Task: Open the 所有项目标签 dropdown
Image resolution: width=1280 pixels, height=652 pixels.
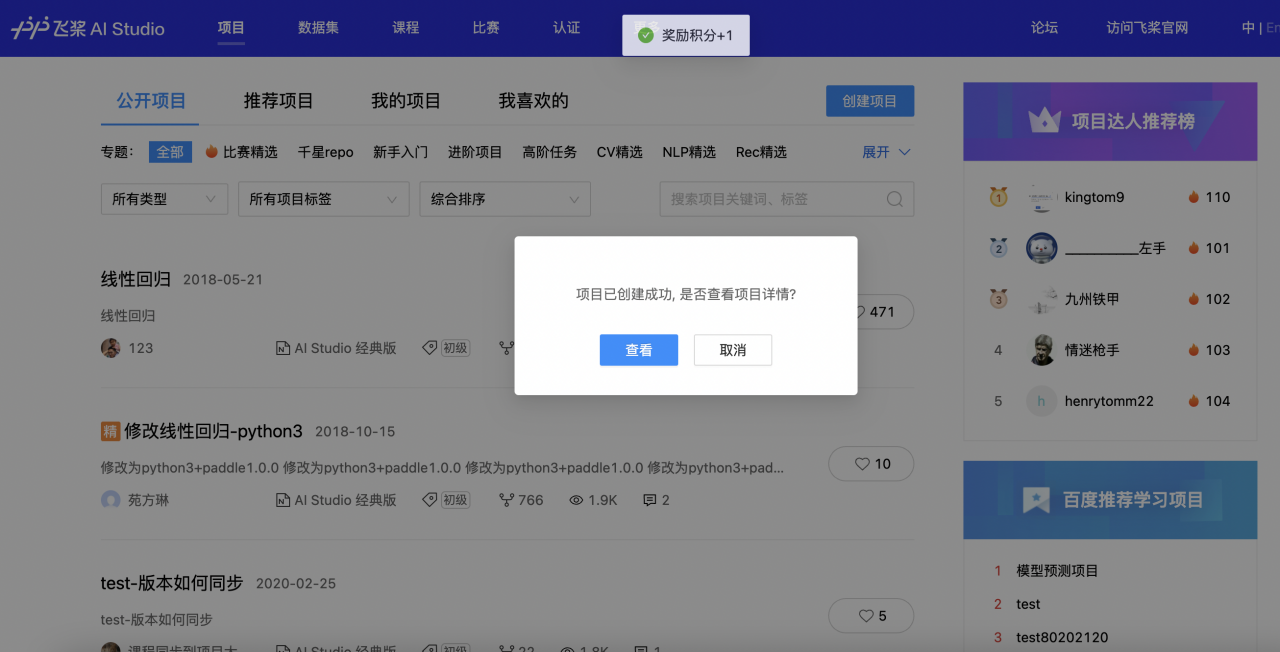Action: (x=324, y=199)
